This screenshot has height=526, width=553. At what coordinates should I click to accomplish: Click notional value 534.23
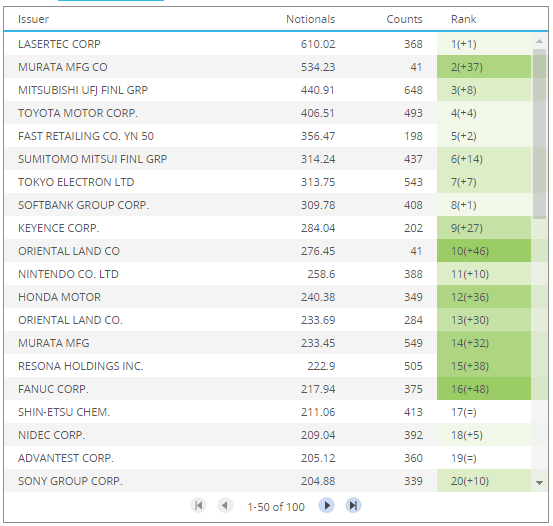point(318,67)
